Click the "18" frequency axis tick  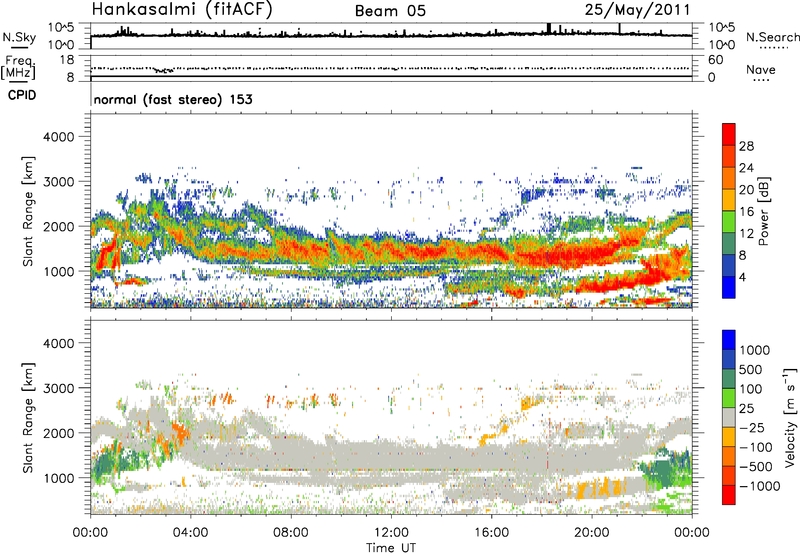pos(67,60)
